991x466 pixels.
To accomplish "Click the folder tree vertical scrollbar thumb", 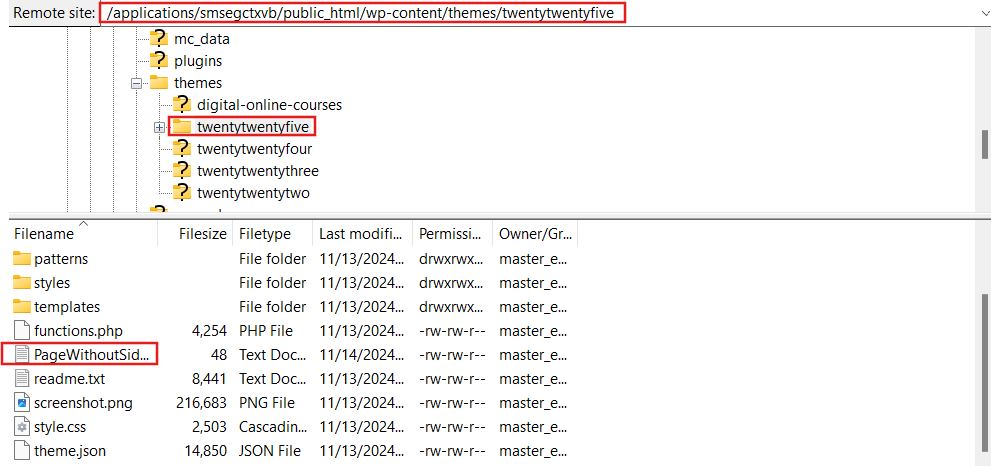I will tap(984, 144).
